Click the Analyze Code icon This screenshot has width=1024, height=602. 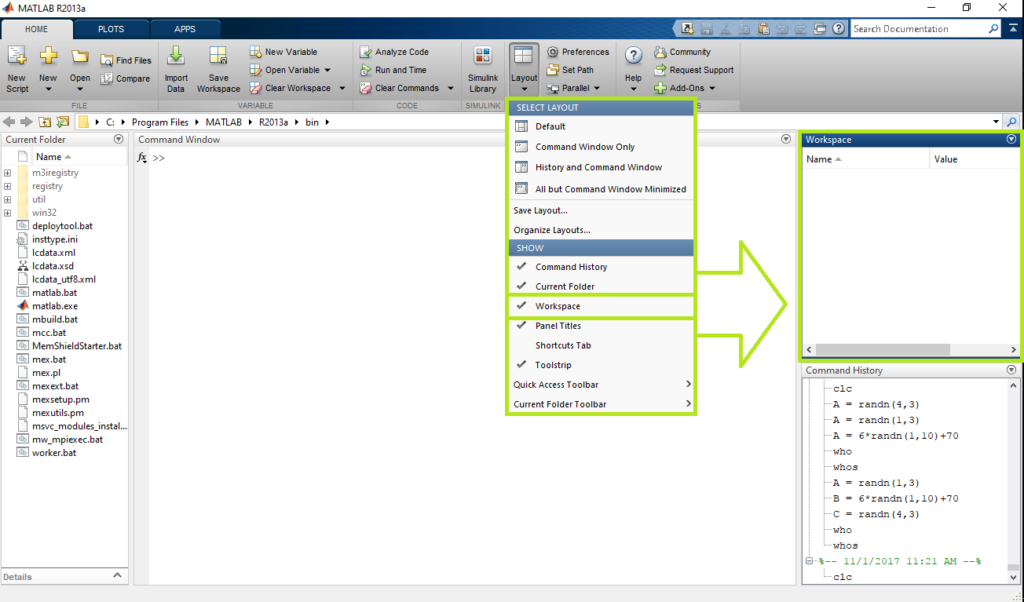pyautogui.click(x=365, y=52)
